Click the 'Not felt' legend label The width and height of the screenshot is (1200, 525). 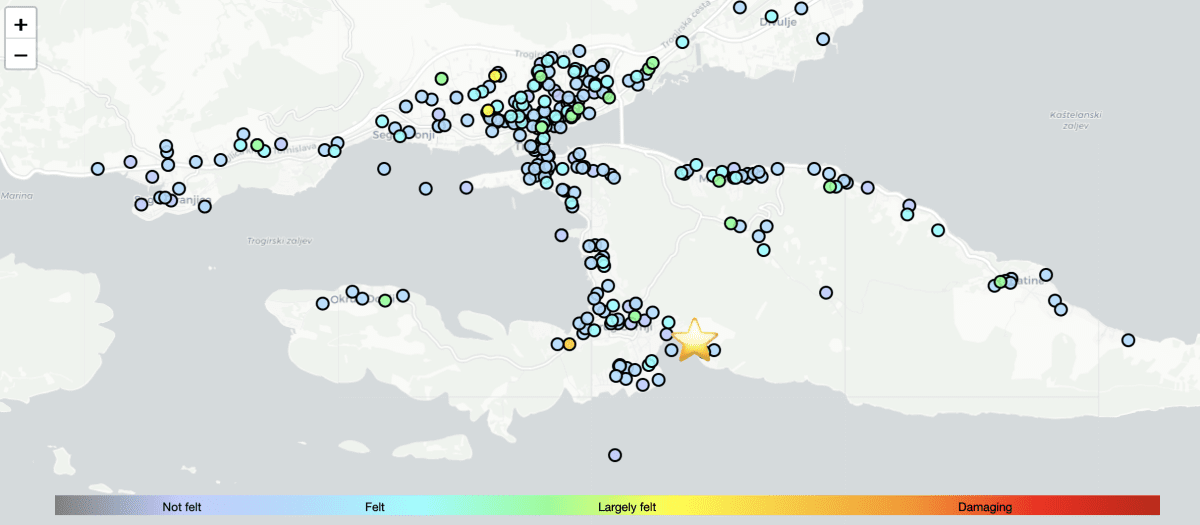[x=182, y=507]
